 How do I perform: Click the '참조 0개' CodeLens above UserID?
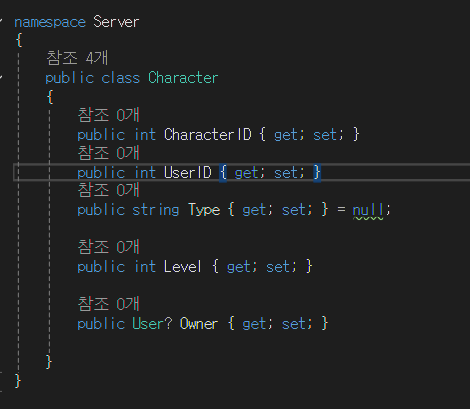(108, 153)
